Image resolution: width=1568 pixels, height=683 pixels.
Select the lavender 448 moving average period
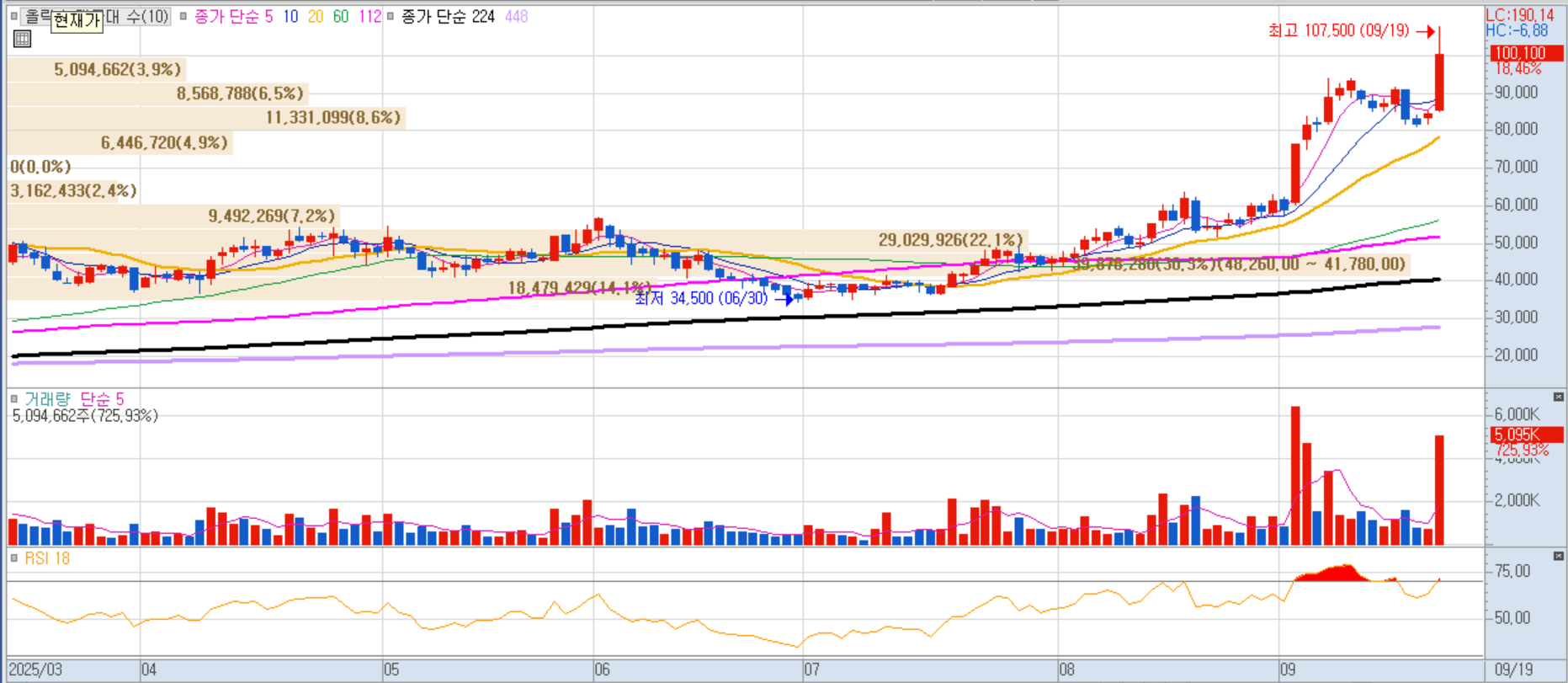coord(516,16)
